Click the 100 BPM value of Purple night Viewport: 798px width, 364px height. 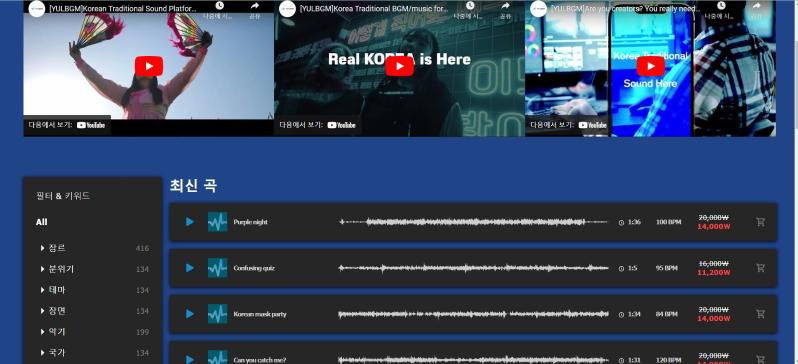pos(668,222)
